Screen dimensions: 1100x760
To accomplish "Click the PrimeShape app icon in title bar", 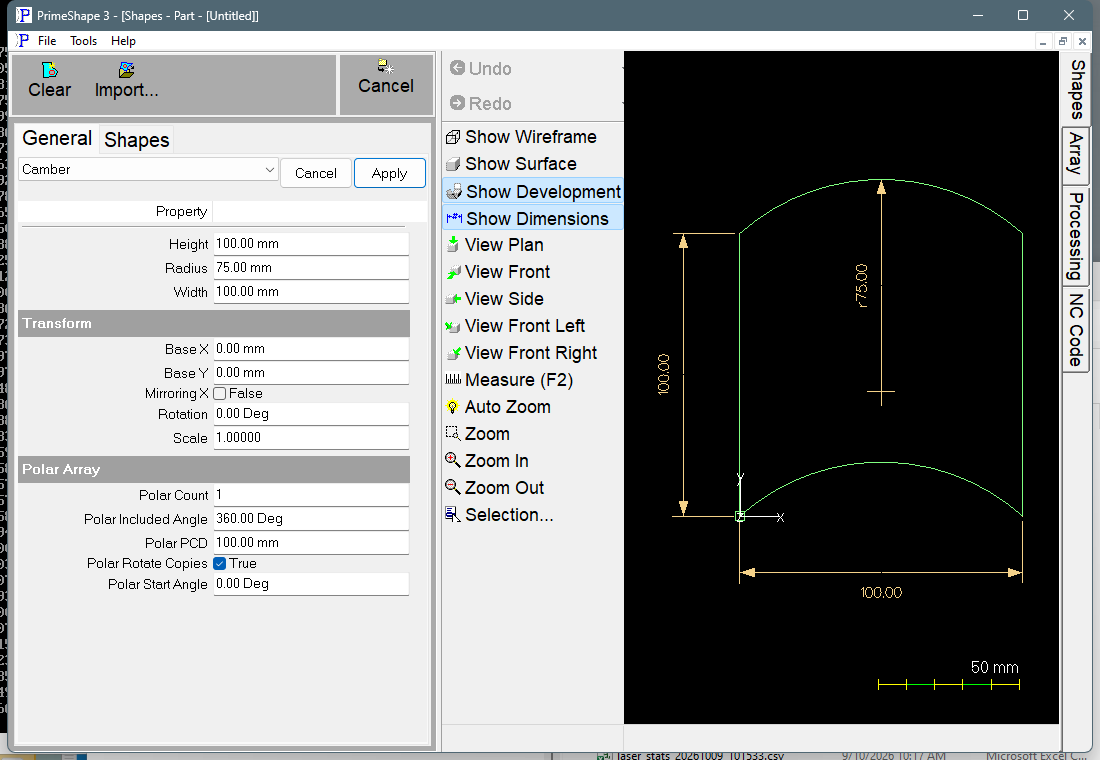I will (23, 15).
